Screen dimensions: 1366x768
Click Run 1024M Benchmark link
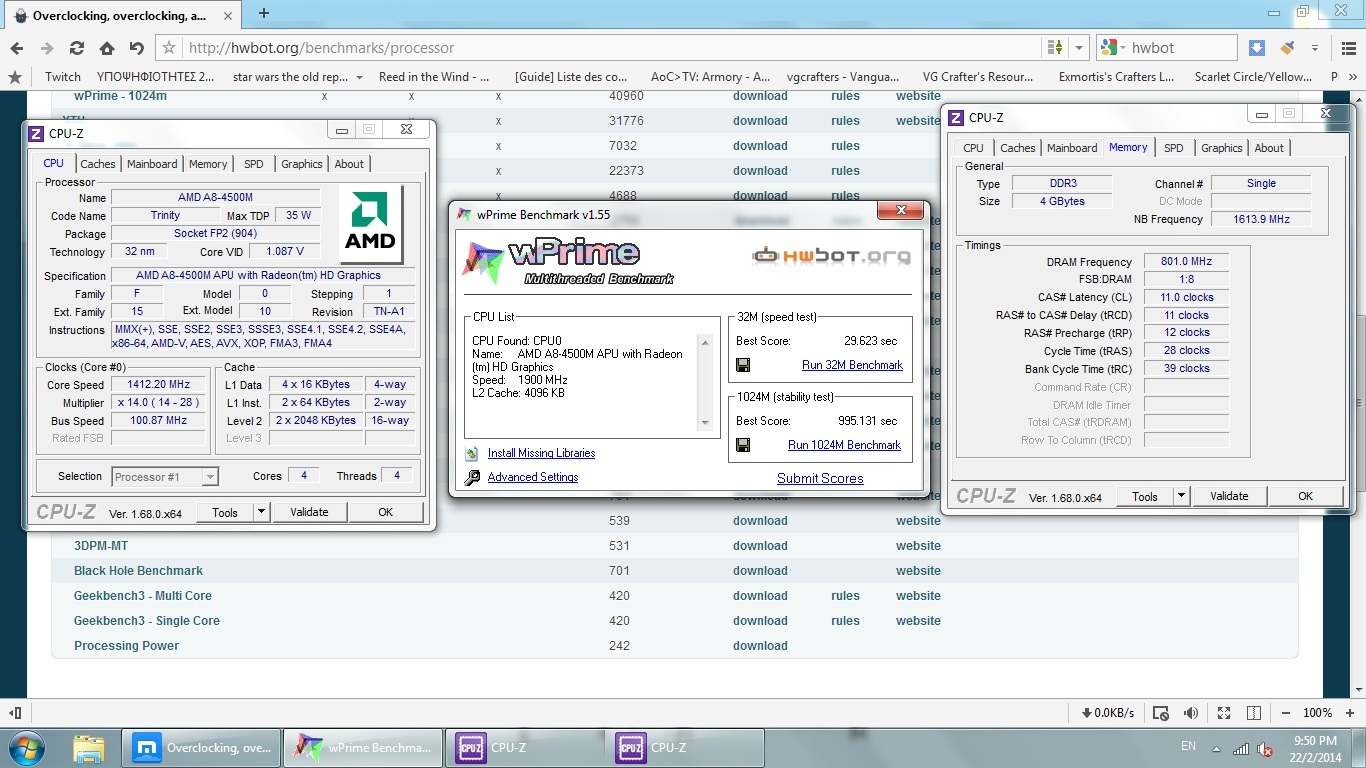[x=844, y=445]
